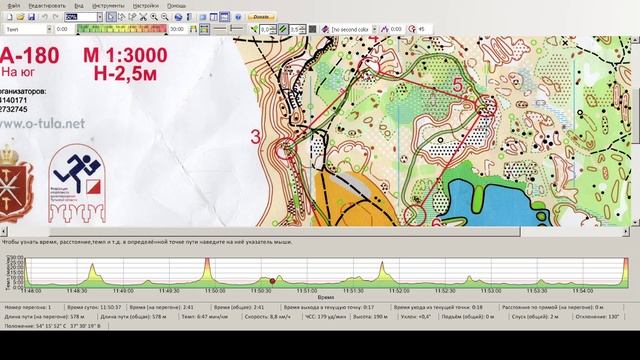The image size is (640, 360).
Task: Click the 11:50:00 label on time axis
Action: click(215, 291)
